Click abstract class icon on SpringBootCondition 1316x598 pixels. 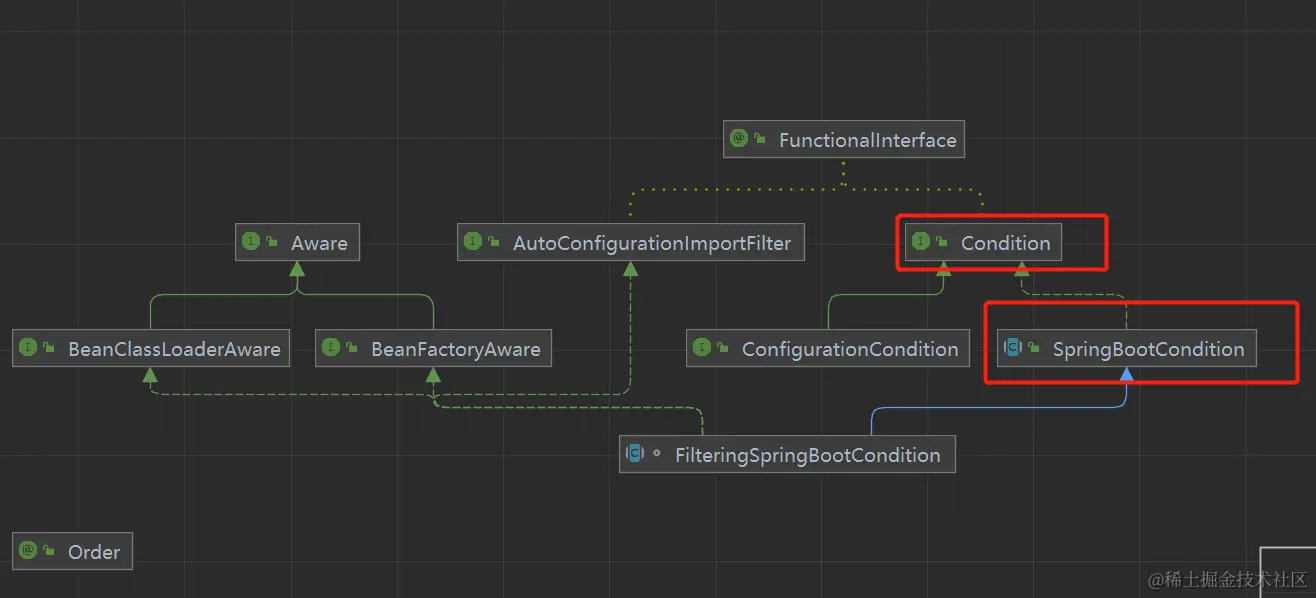tap(1012, 348)
